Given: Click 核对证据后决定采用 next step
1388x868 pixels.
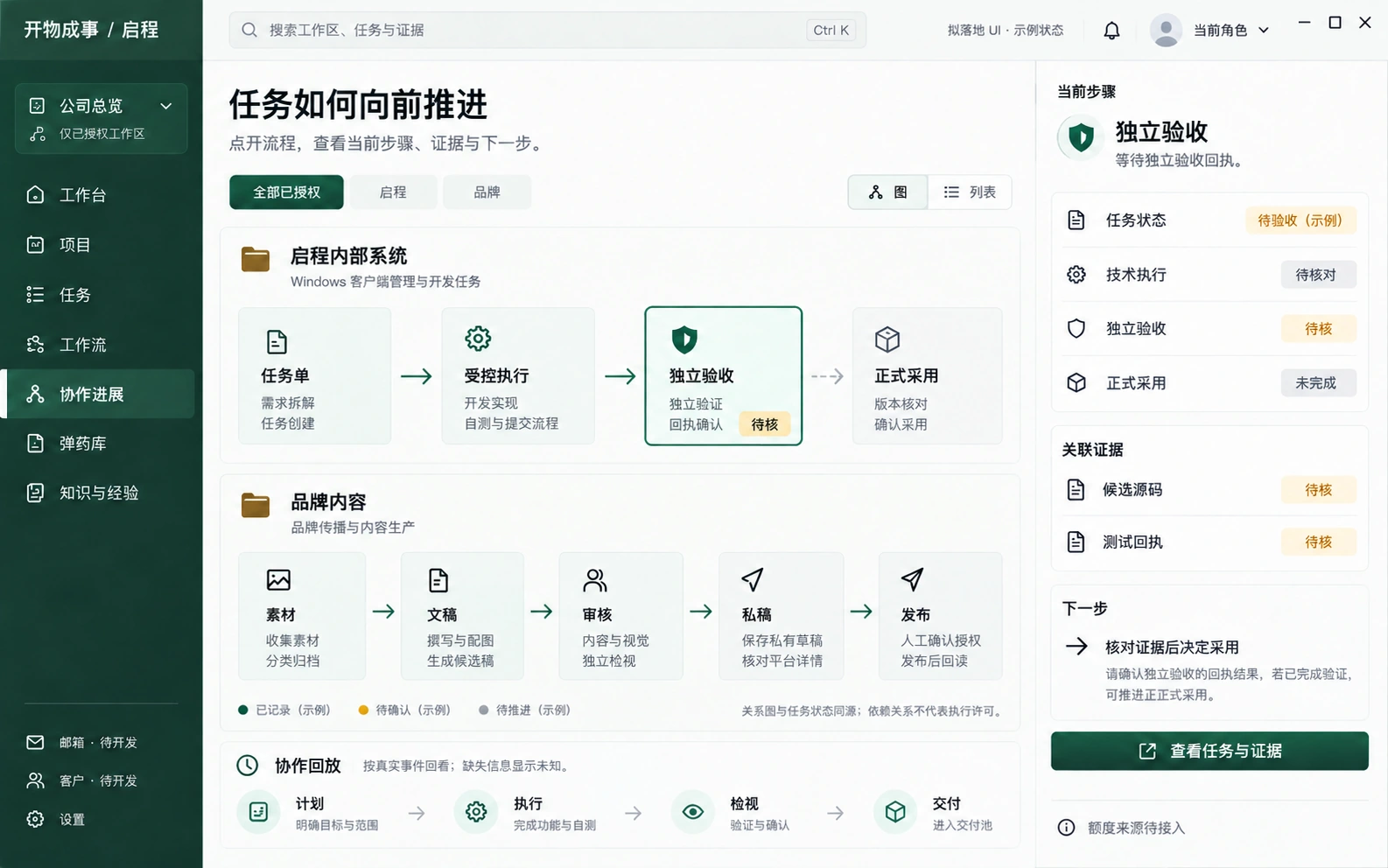Looking at the screenshot, I should coord(1172,647).
